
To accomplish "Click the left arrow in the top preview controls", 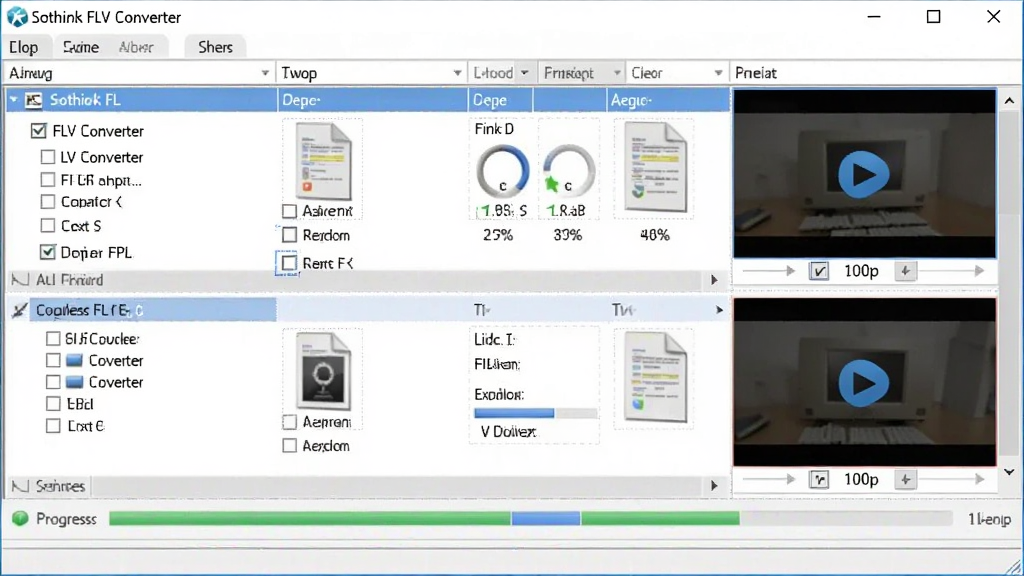I will (x=769, y=270).
